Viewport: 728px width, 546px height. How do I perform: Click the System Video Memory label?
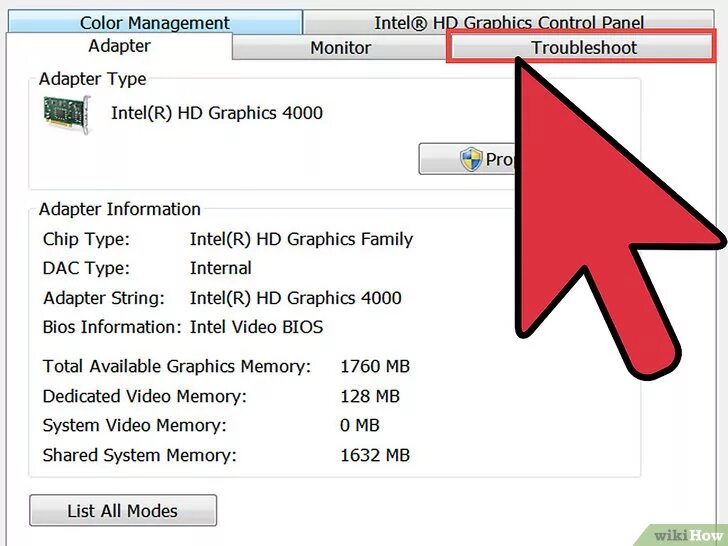[135, 425]
